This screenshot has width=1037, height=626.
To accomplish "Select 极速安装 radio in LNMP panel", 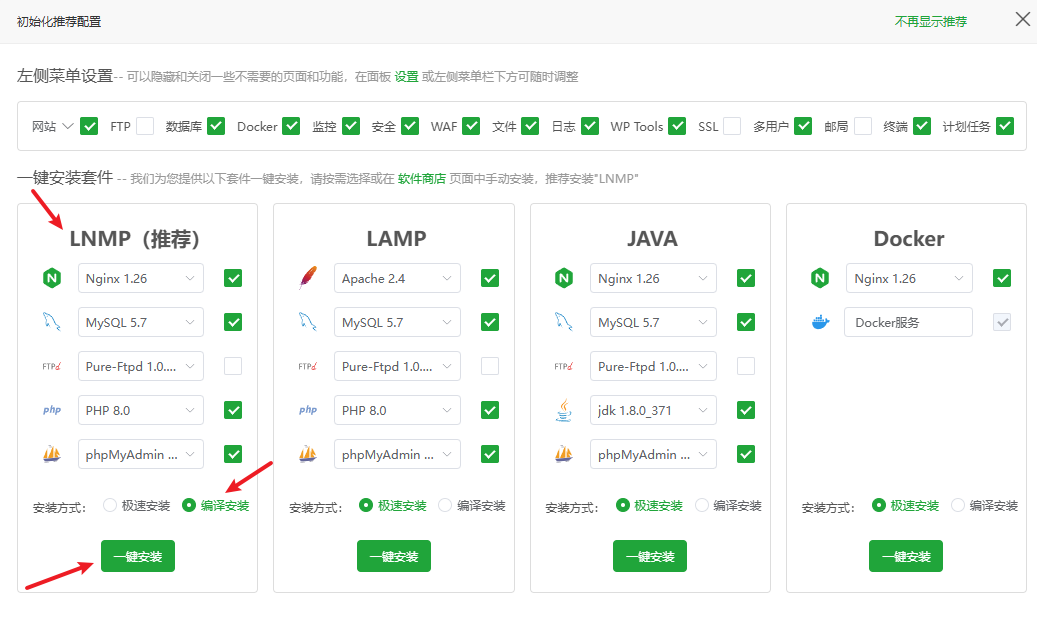I will [x=111, y=505].
